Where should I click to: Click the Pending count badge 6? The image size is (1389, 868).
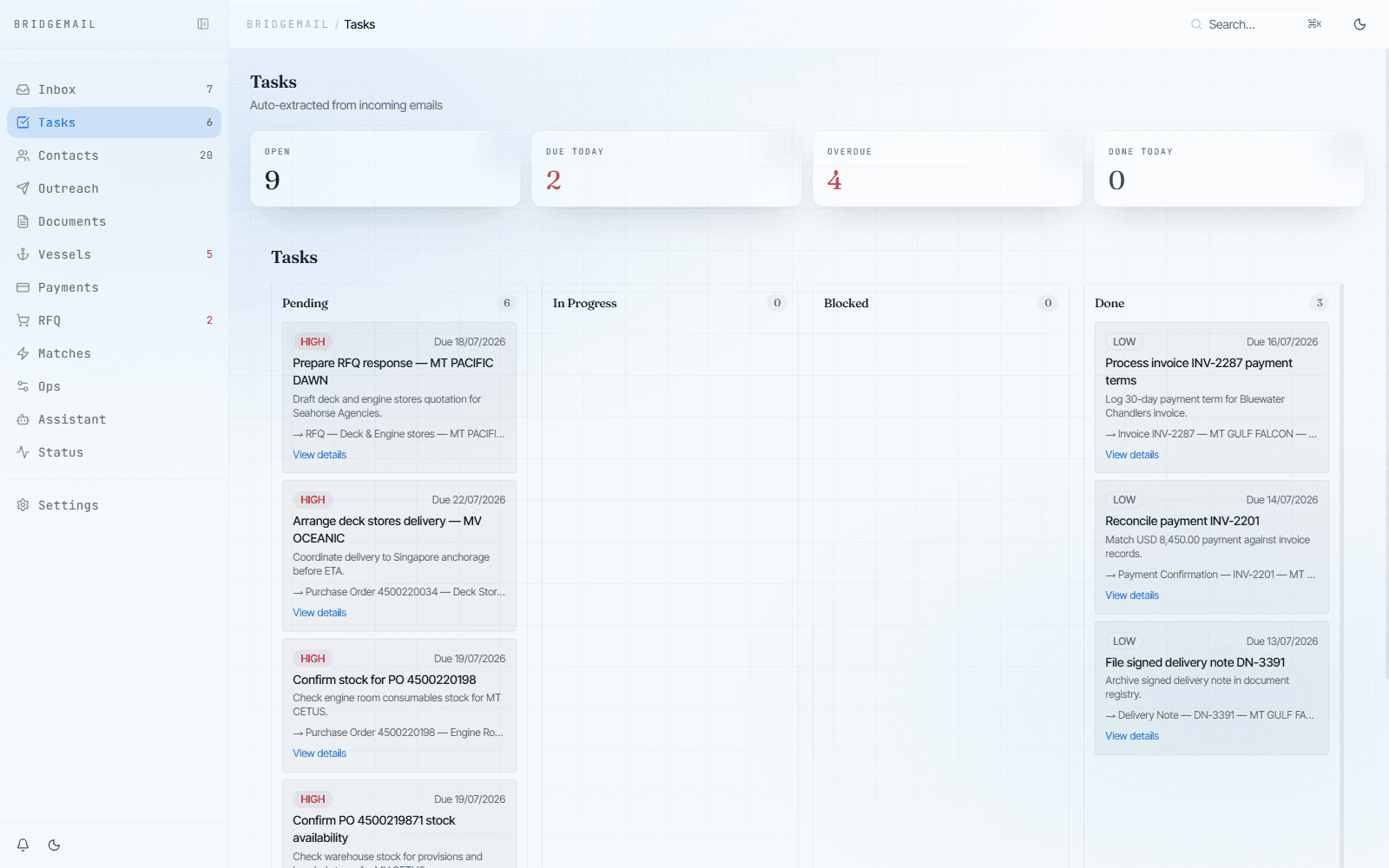(x=507, y=303)
